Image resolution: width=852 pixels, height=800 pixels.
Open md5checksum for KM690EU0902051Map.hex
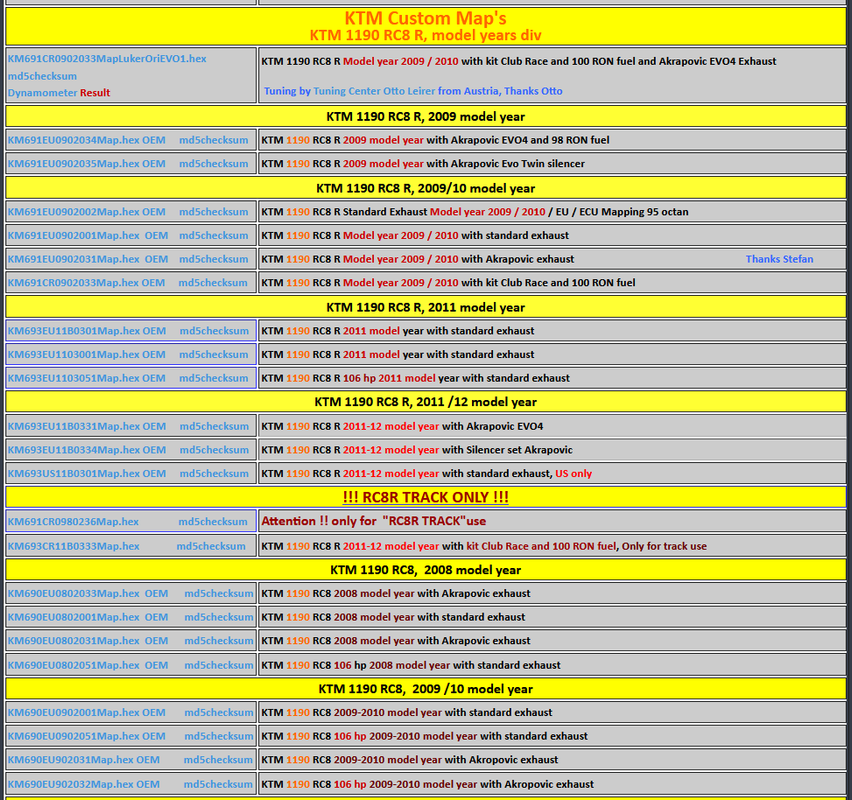tap(218, 736)
